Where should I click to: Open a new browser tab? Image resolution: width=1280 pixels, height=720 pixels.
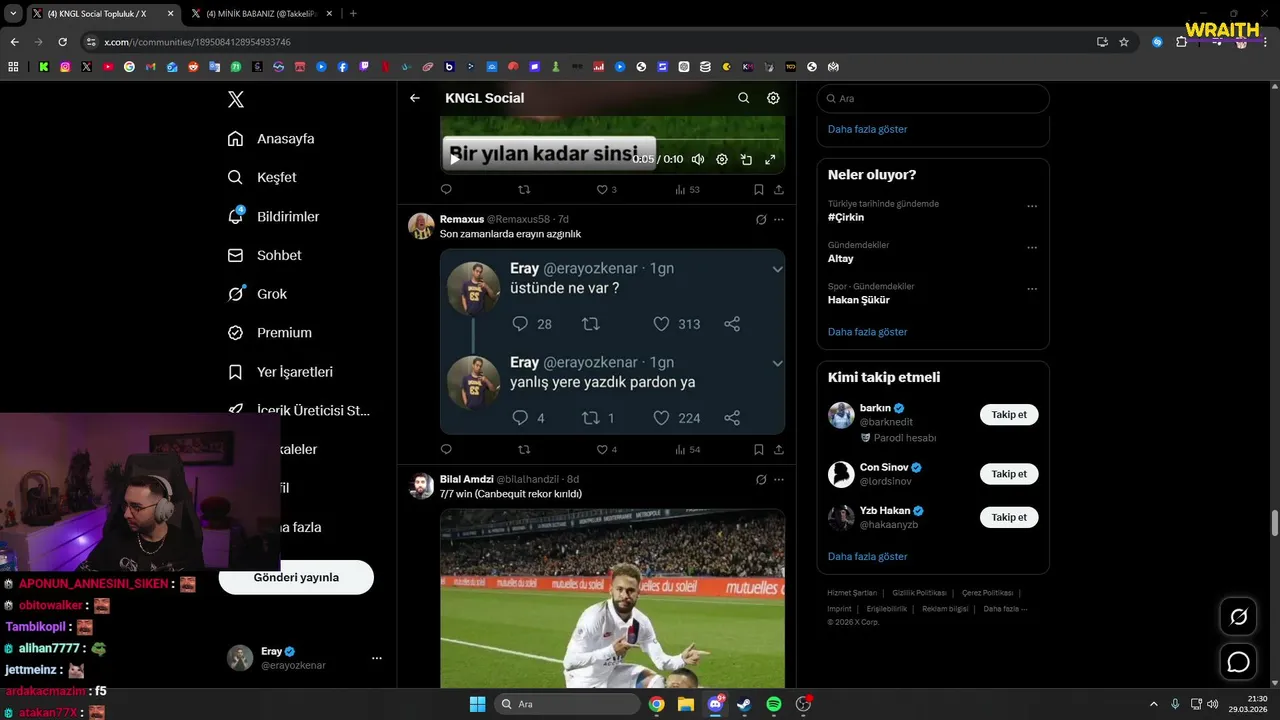point(353,14)
